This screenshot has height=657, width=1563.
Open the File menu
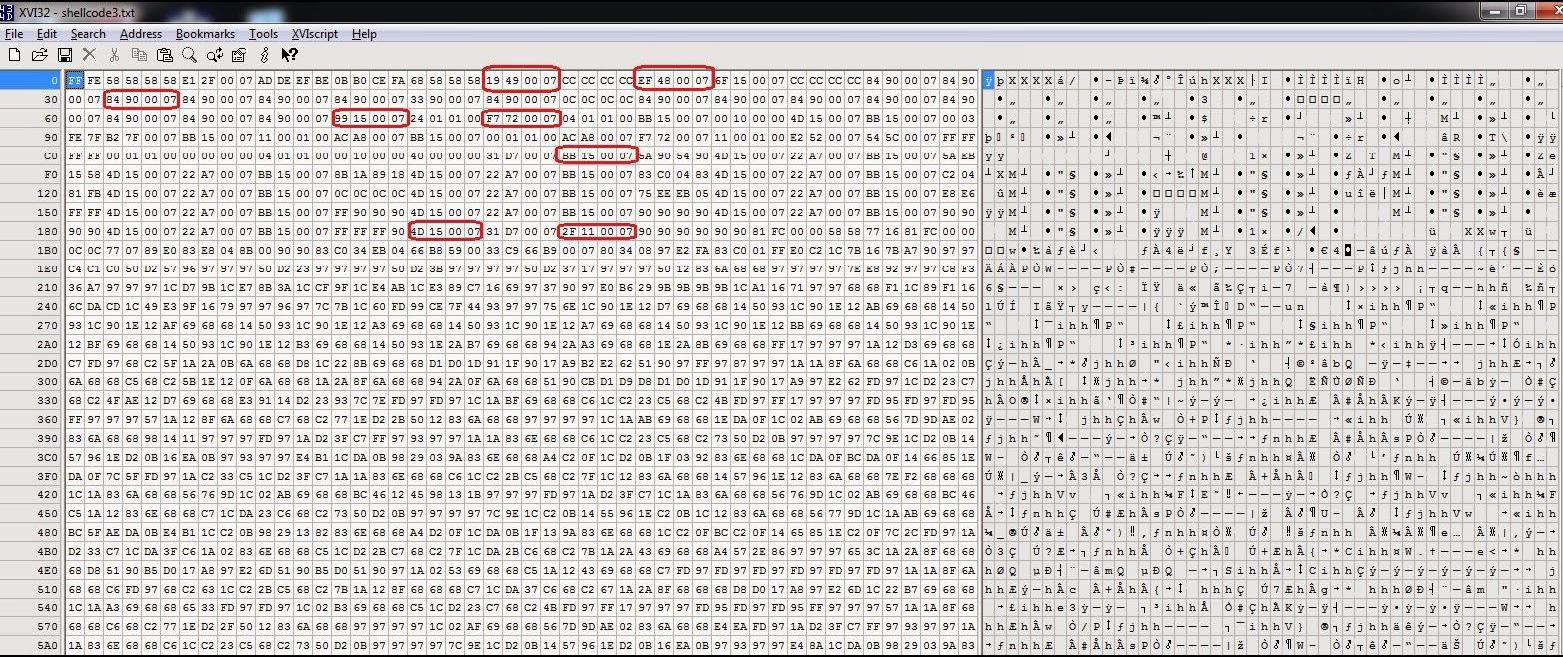click(14, 34)
